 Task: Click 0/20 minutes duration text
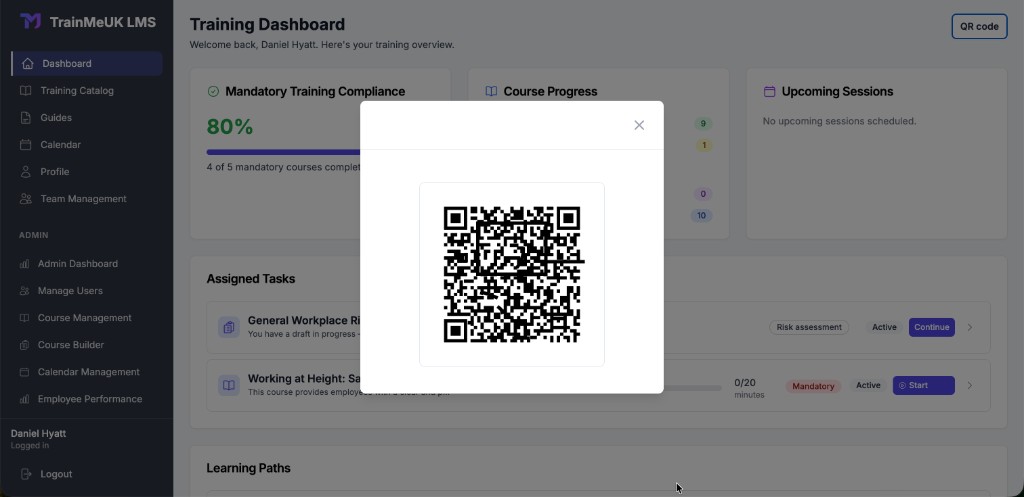[x=749, y=388]
